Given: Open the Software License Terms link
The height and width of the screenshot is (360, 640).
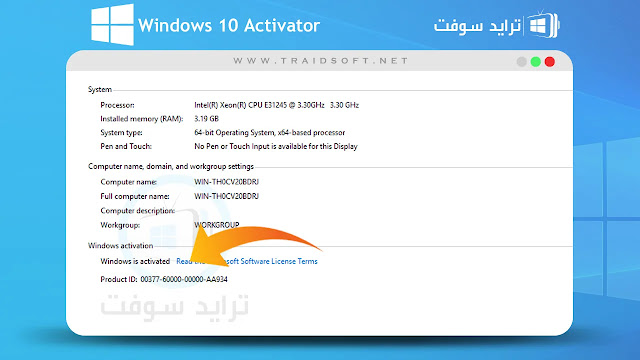Looking at the screenshot, I should tap(247, 261).
